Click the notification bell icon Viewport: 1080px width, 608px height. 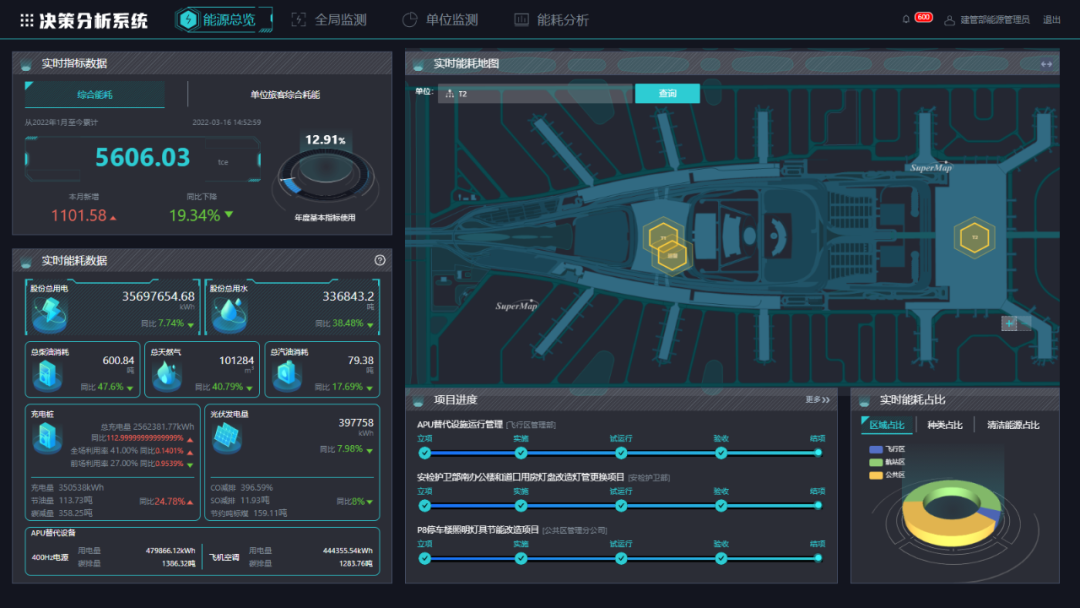[x=906, y=19]
